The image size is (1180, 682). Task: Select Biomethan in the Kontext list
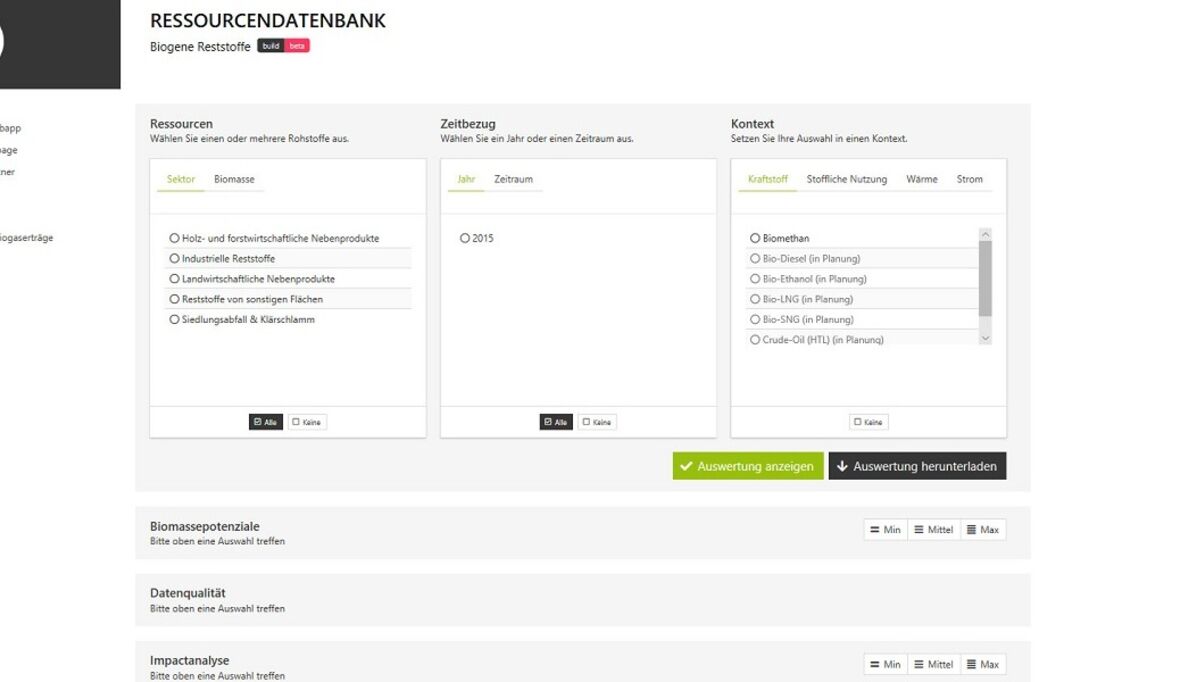(x=755, y=238)
